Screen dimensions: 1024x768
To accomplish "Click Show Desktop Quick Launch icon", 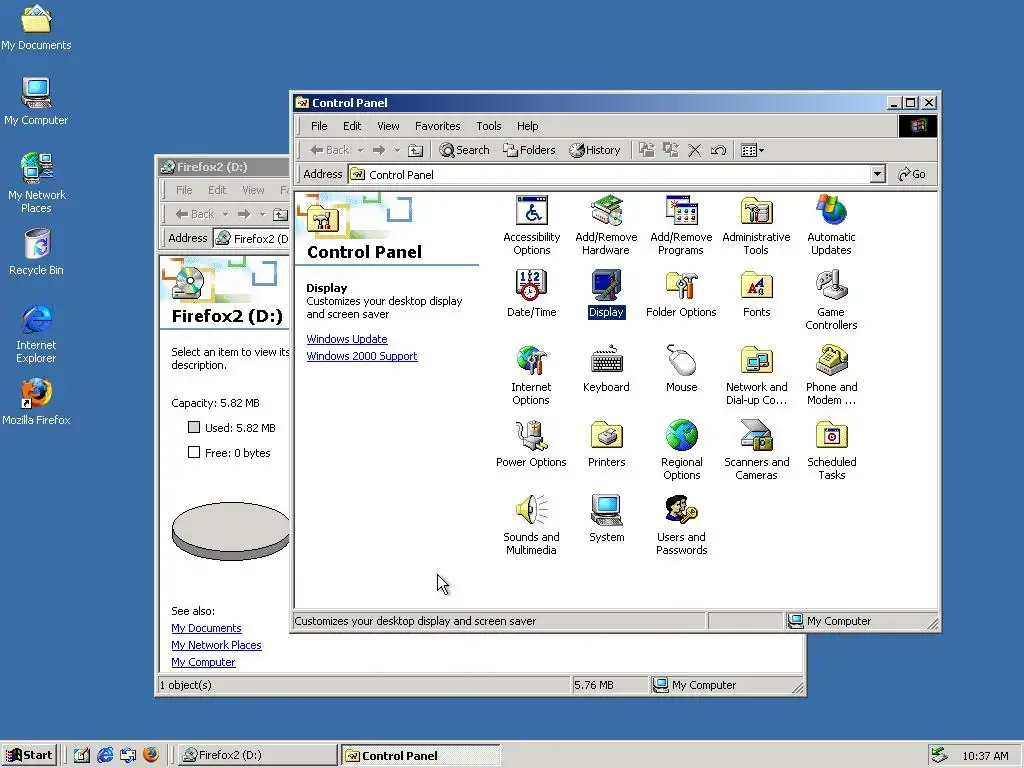I will (x=82, y=755).
